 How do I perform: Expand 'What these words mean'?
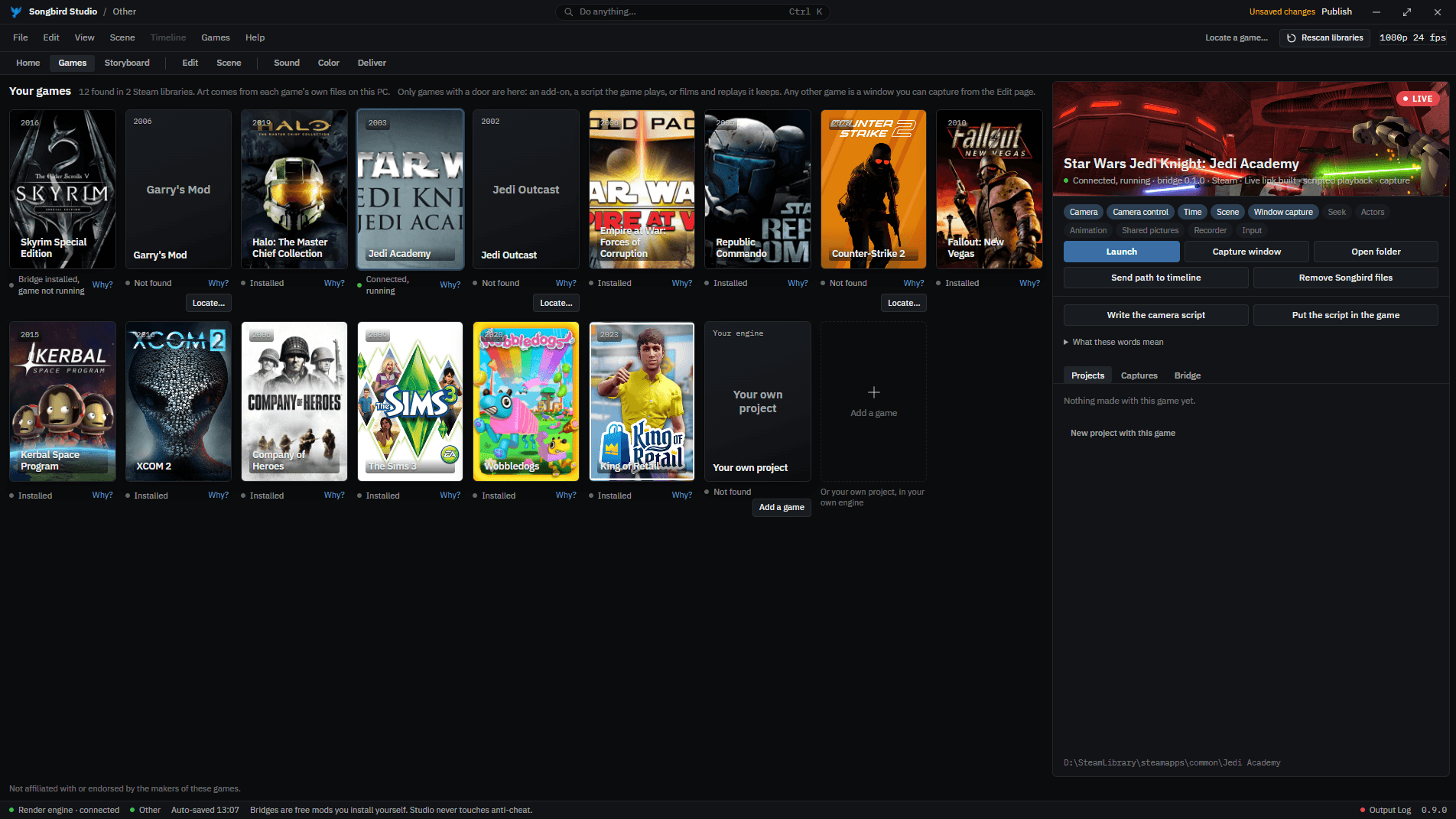(x=1113, y=342)
